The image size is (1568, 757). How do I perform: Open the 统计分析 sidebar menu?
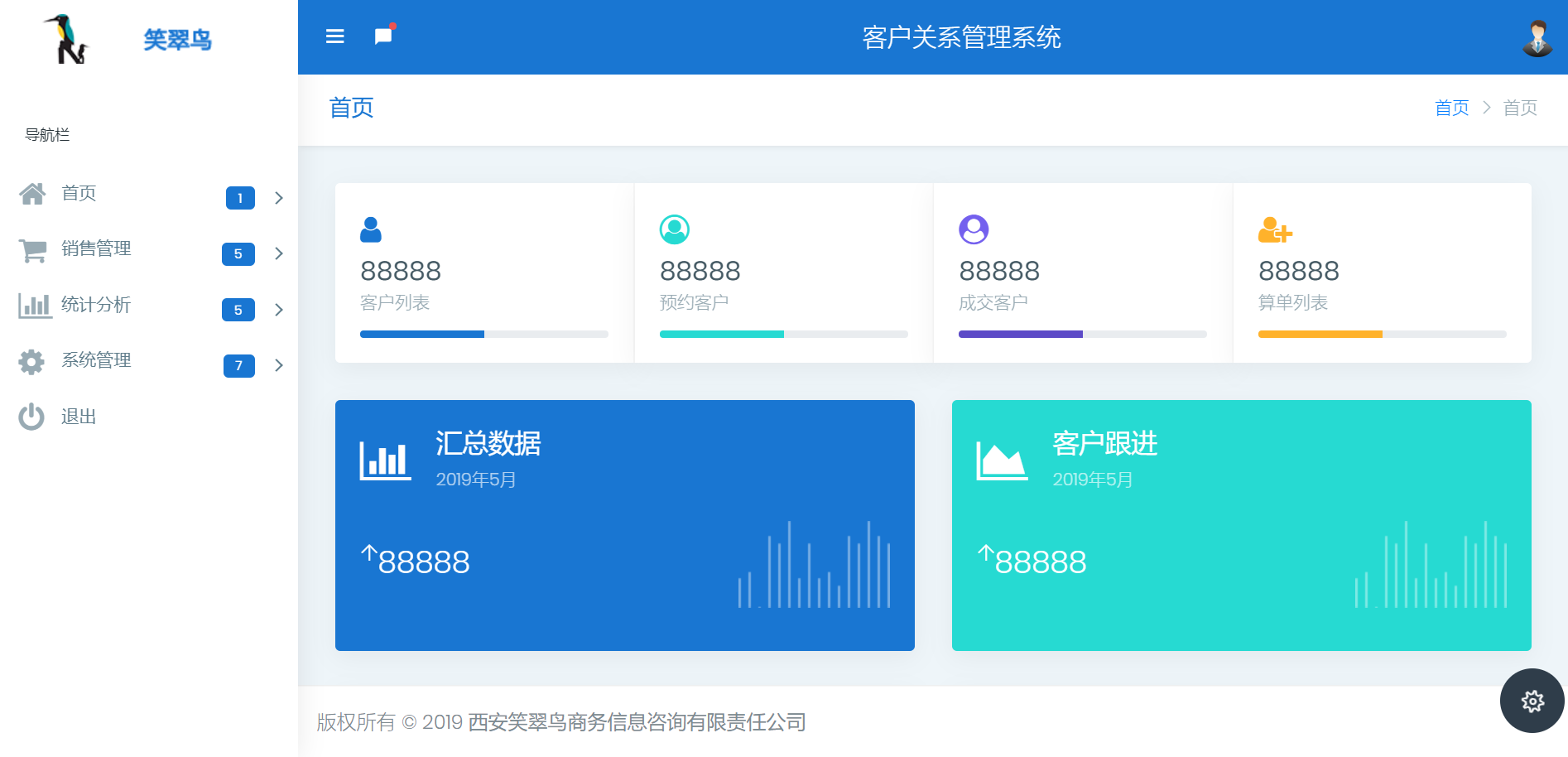pyautogui.click(x=149, y=306)
